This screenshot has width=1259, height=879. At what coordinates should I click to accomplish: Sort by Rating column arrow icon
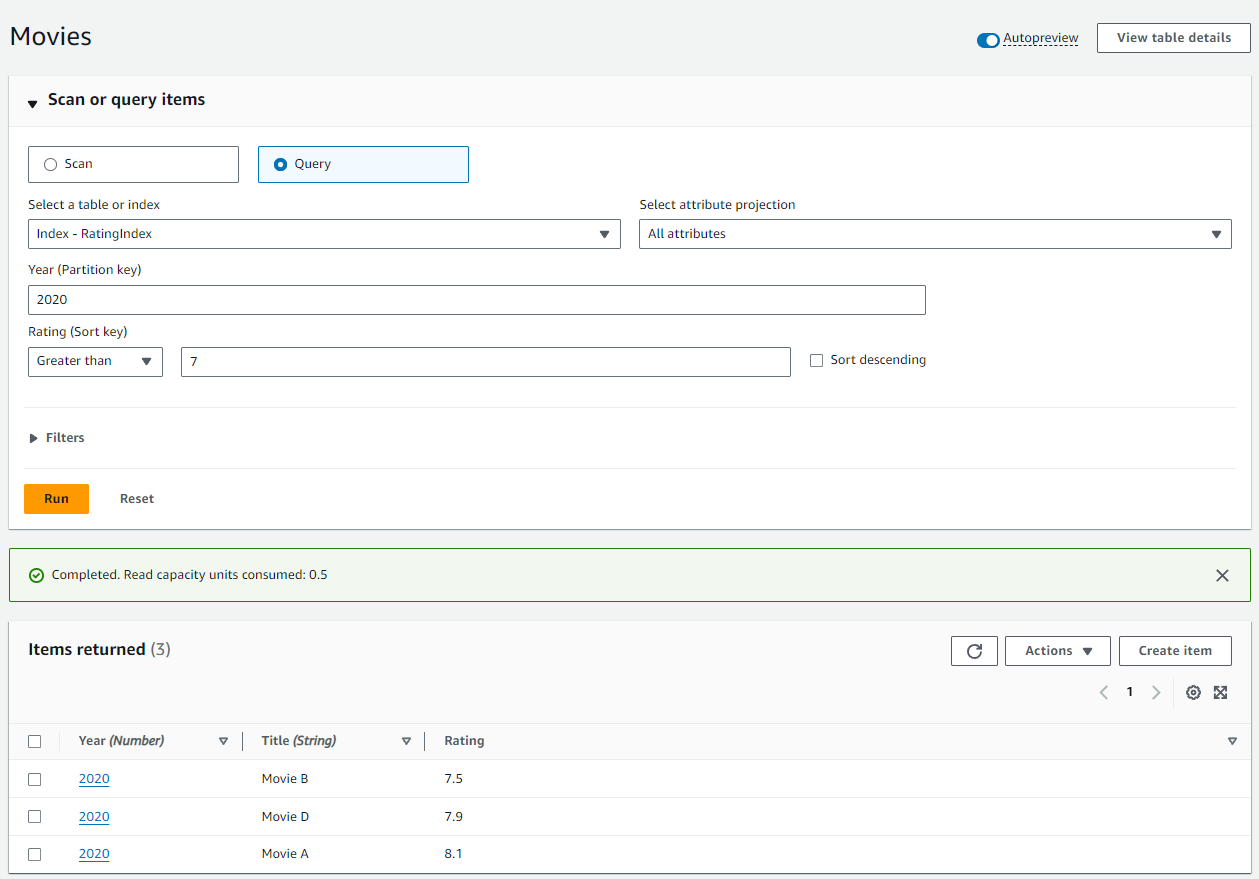pyautogui.click(x=1232, y=741)
